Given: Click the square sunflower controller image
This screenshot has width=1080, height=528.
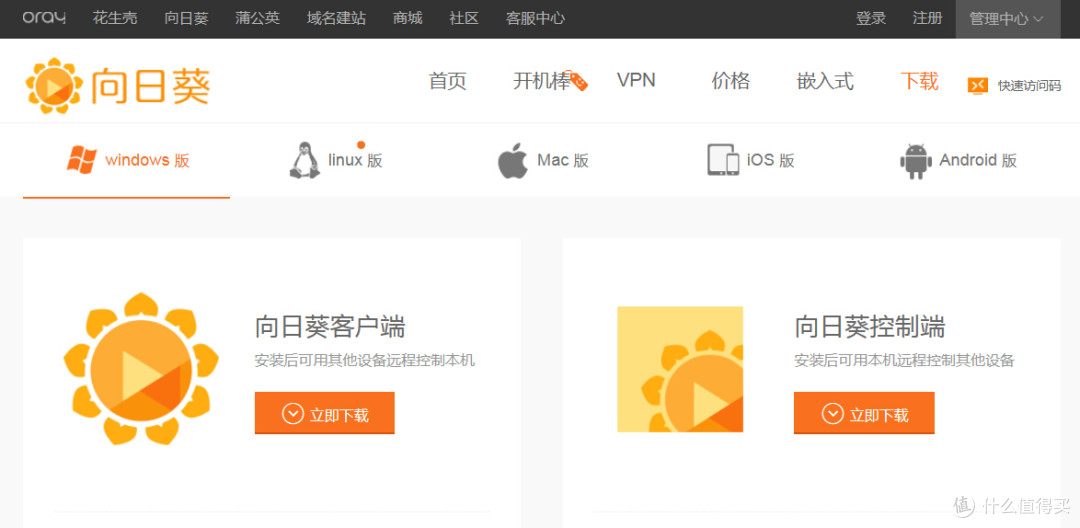Looking at the screenshot, I should pyautogui.click(x=680, y=369).
